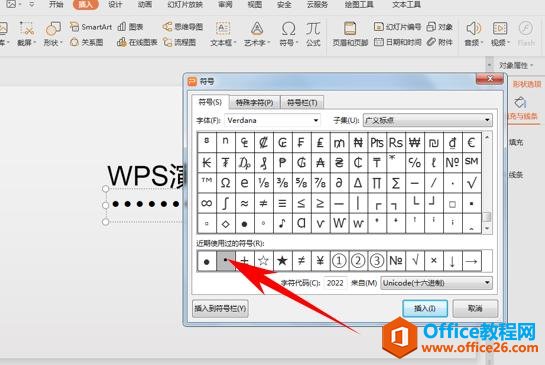Pick the down arrow ↓ recent symbol
The width and height of the screenshot is (545, 365).
click(x=453, y=261)
